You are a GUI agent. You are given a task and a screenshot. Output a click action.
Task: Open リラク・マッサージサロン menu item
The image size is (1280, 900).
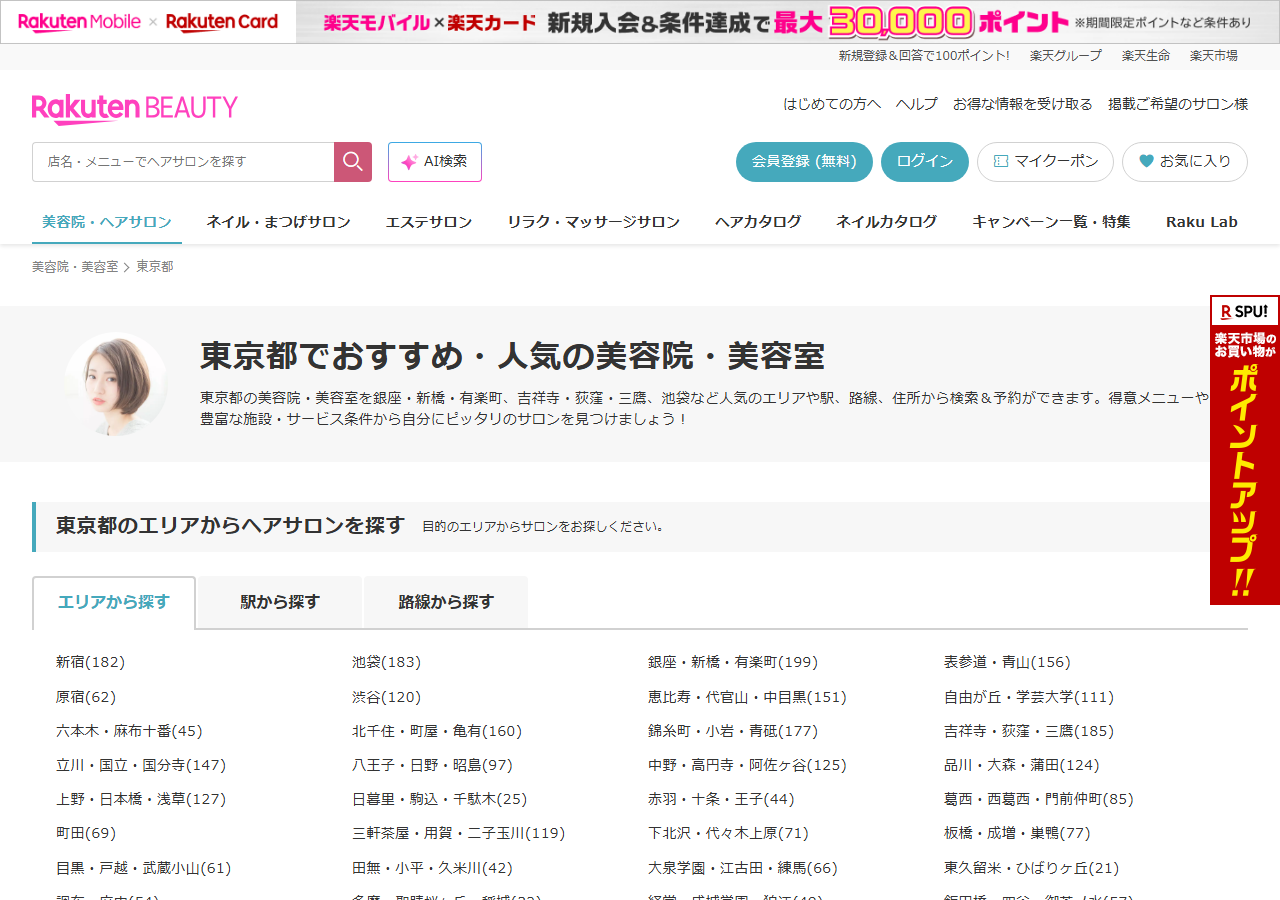pos(593,222)
